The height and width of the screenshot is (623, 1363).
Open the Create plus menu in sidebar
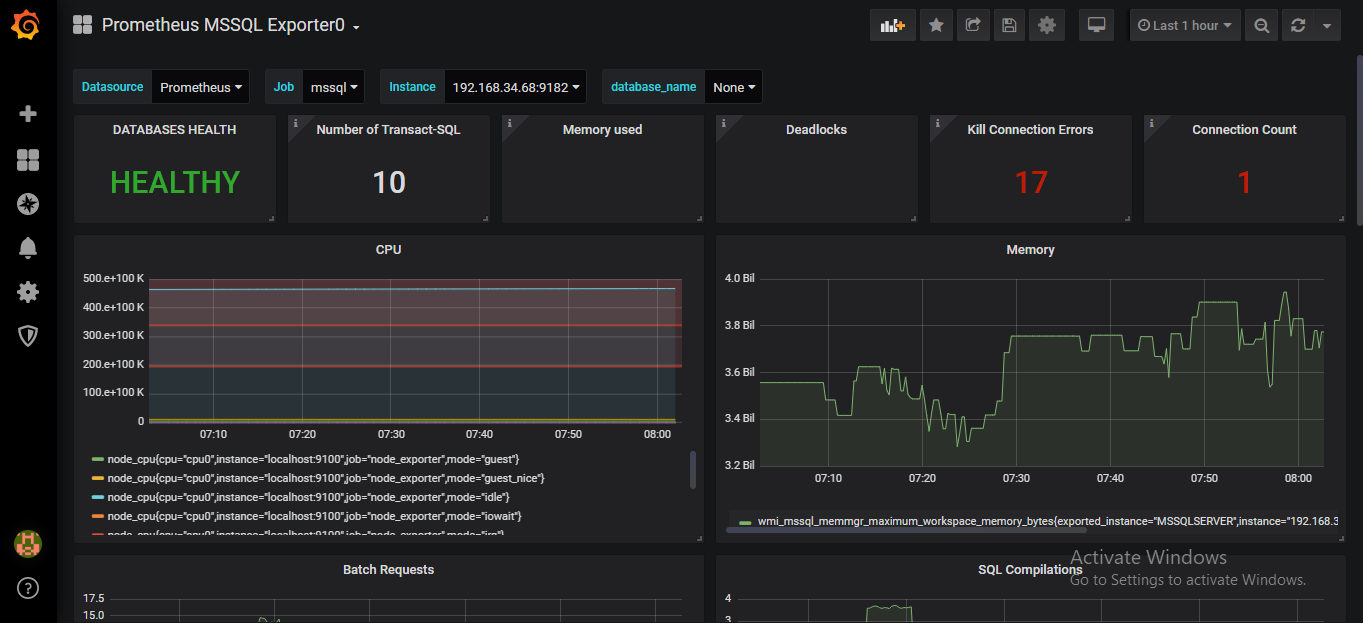coord(28,114)
